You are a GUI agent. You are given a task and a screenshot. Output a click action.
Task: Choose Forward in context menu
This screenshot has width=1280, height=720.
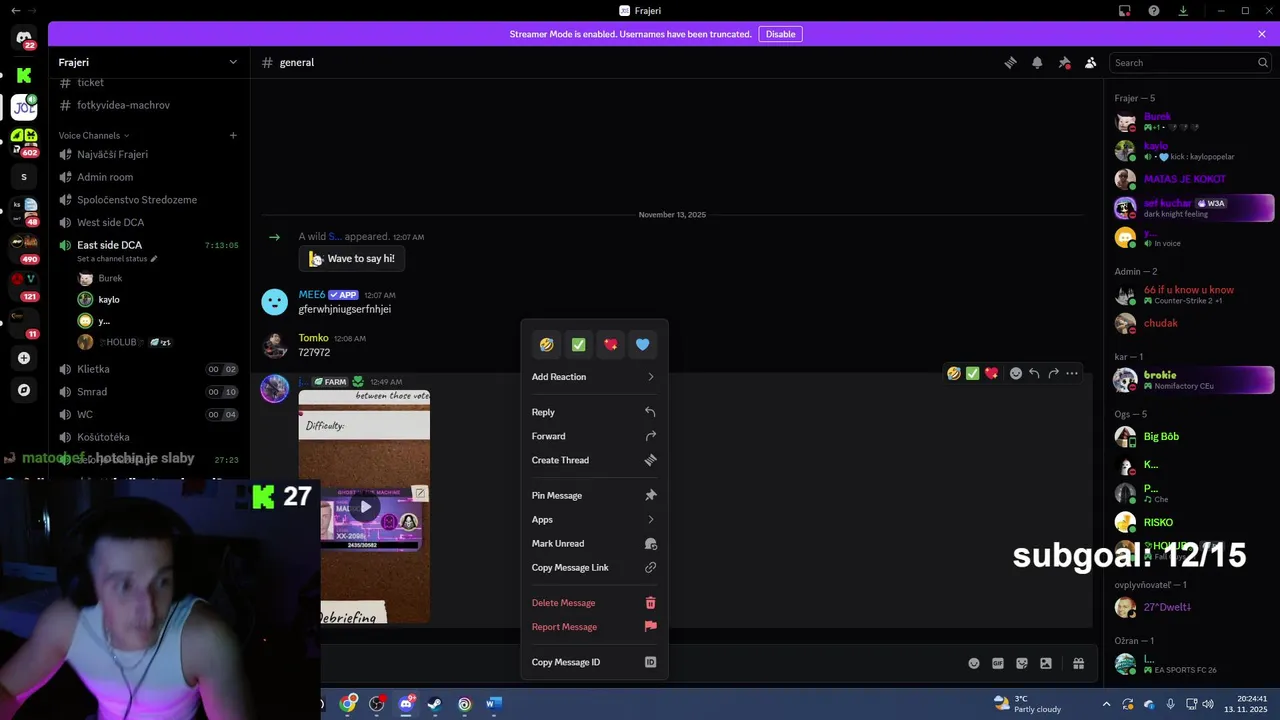[x=594, y=436]
